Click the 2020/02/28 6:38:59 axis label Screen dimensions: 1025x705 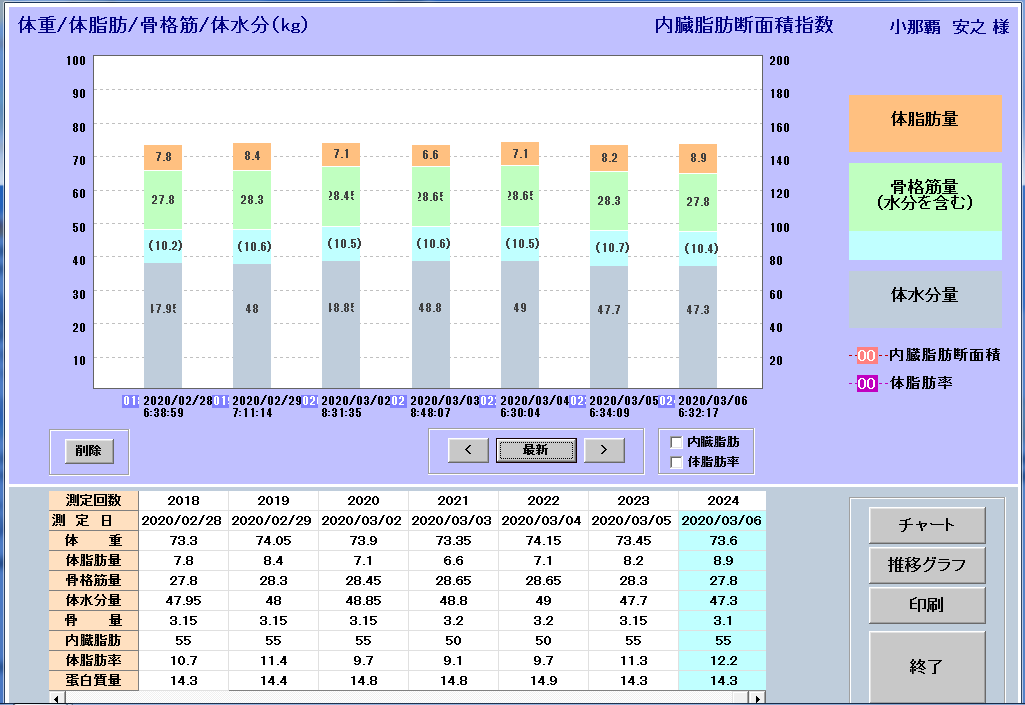[178, 407]
